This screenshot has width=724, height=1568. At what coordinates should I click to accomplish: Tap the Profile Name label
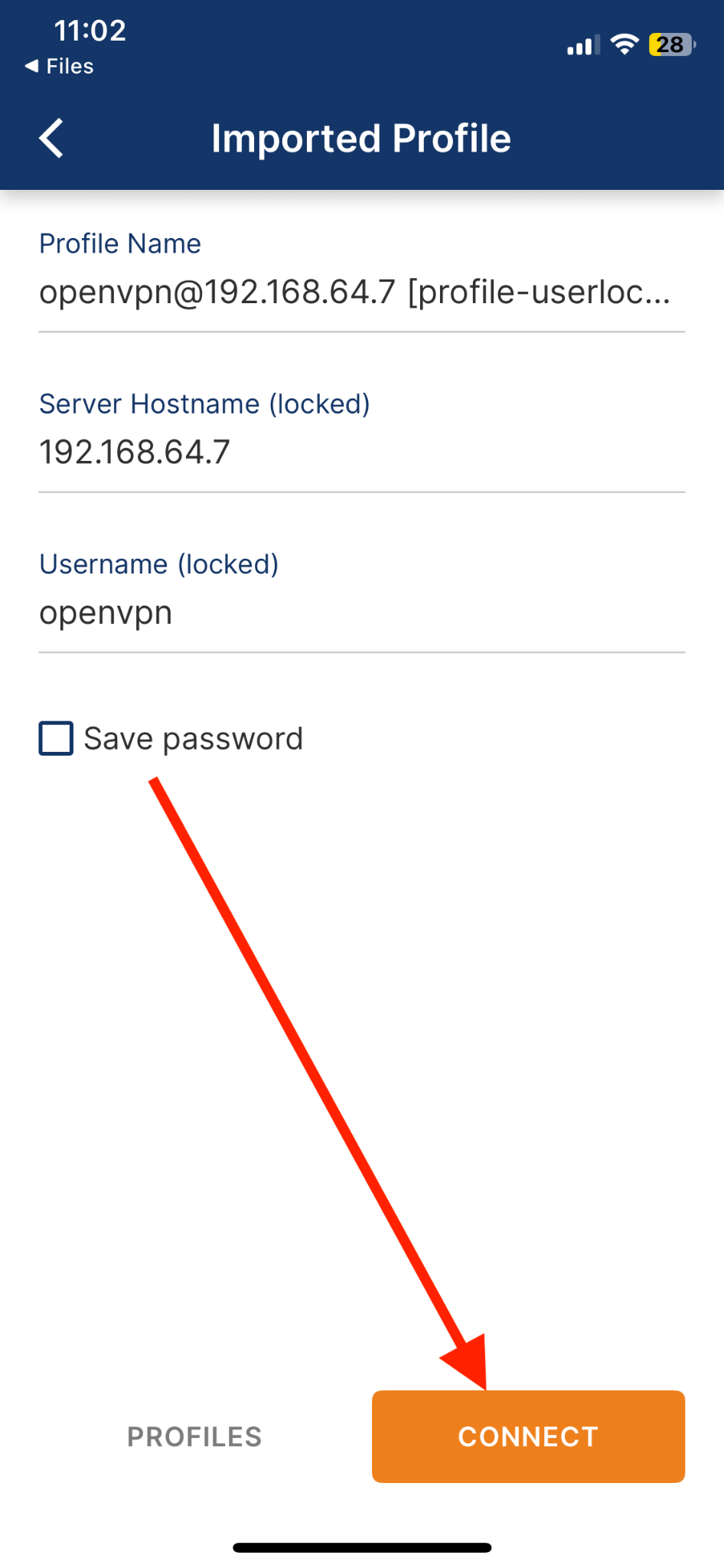point(120,243)
